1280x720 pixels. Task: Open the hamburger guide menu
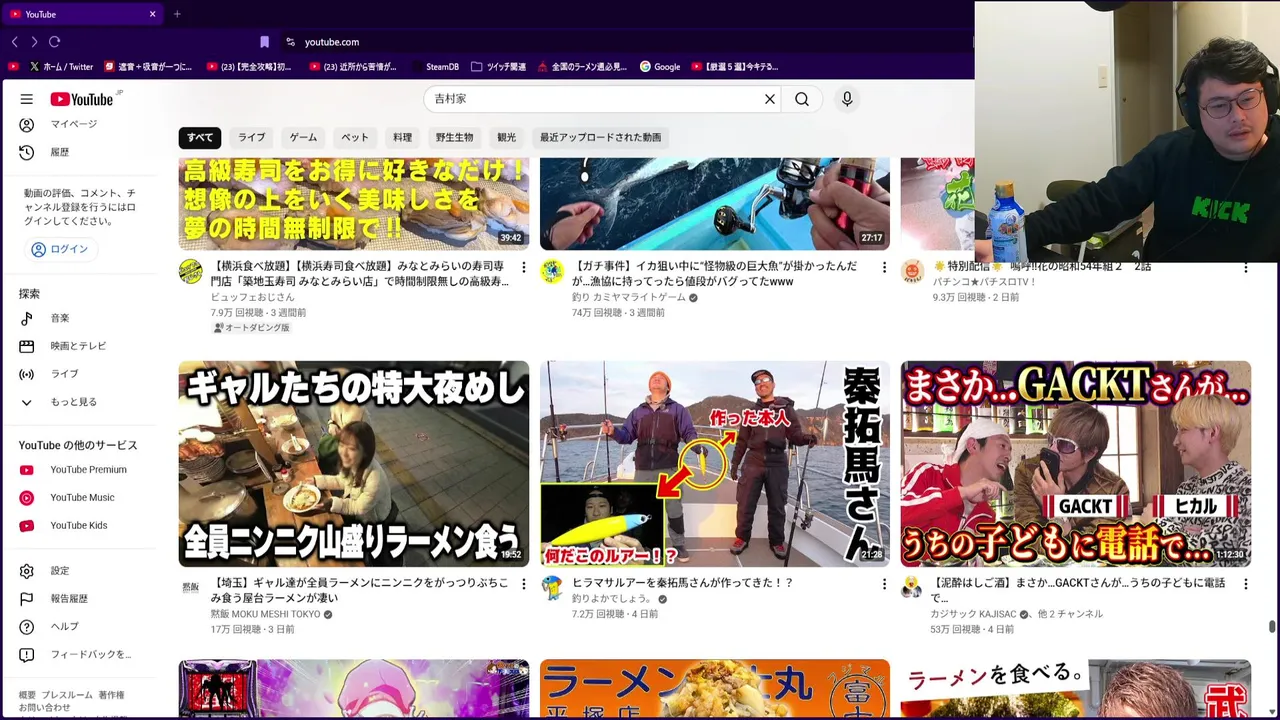point(27,99)
